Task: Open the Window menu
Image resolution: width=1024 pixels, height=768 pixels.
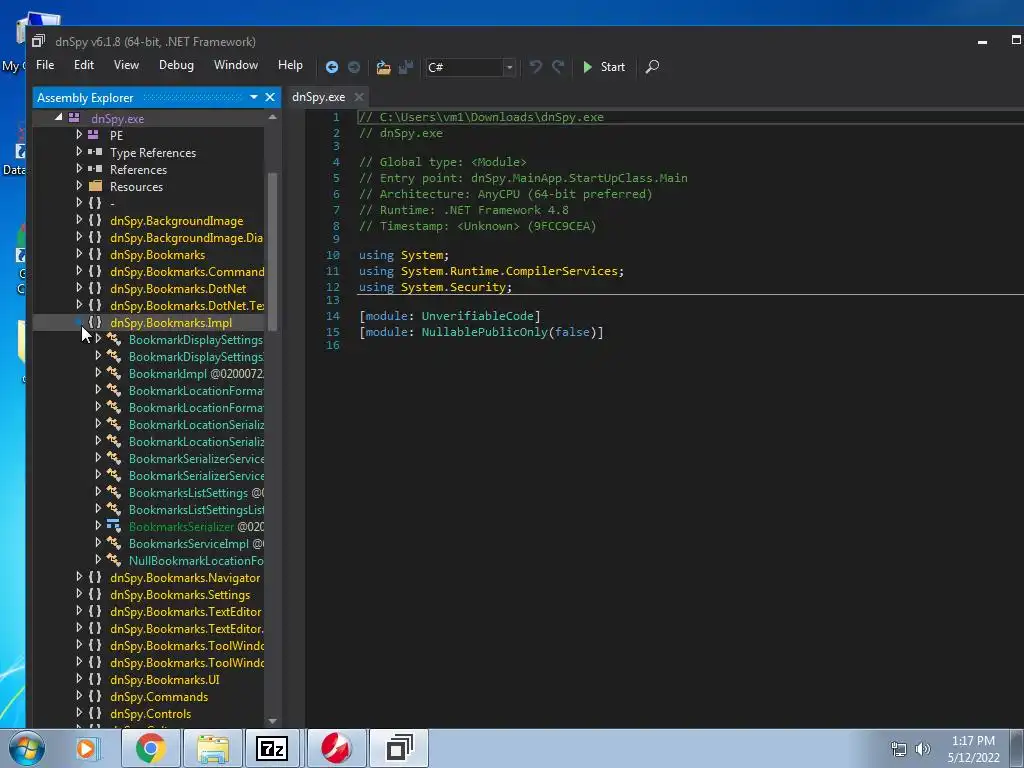Action: [x=236, y=65]
